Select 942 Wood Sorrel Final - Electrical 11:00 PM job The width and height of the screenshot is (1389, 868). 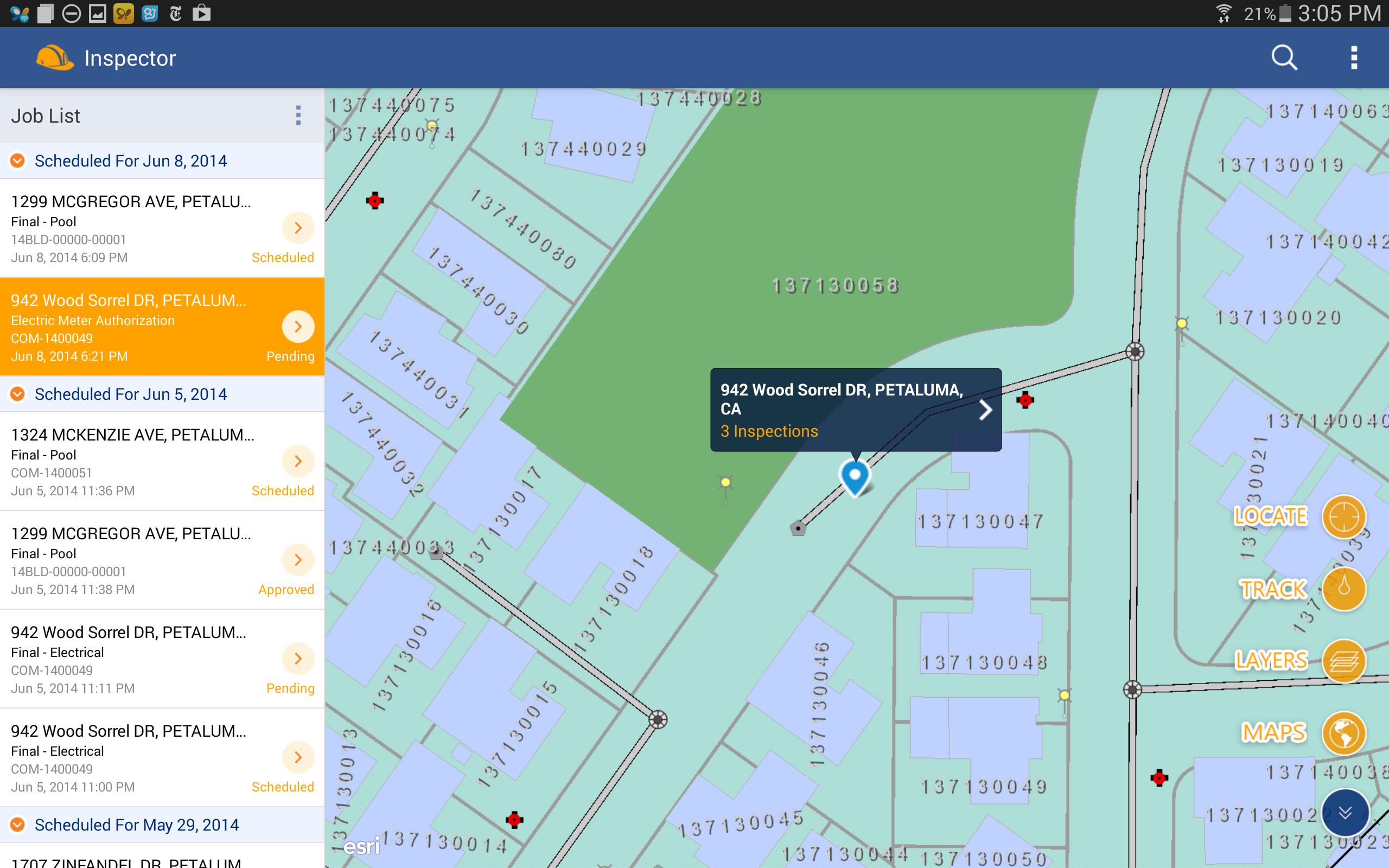[x=162, y=758]
